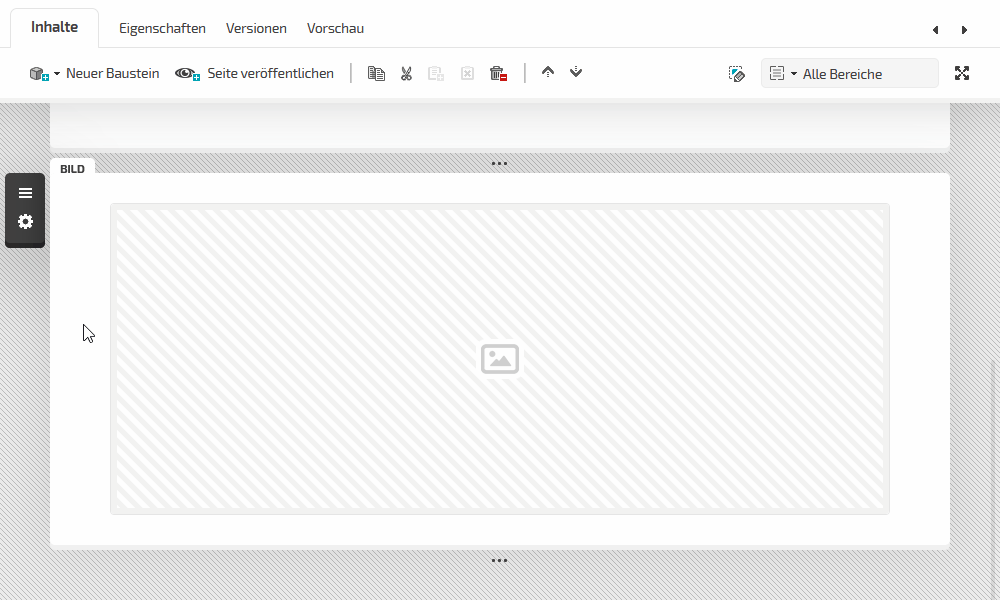Viewport: 1000px width, 600px height.
Task: Click the Neuer Baustein button
Action: pyautogui.click(x=111, y=73)
